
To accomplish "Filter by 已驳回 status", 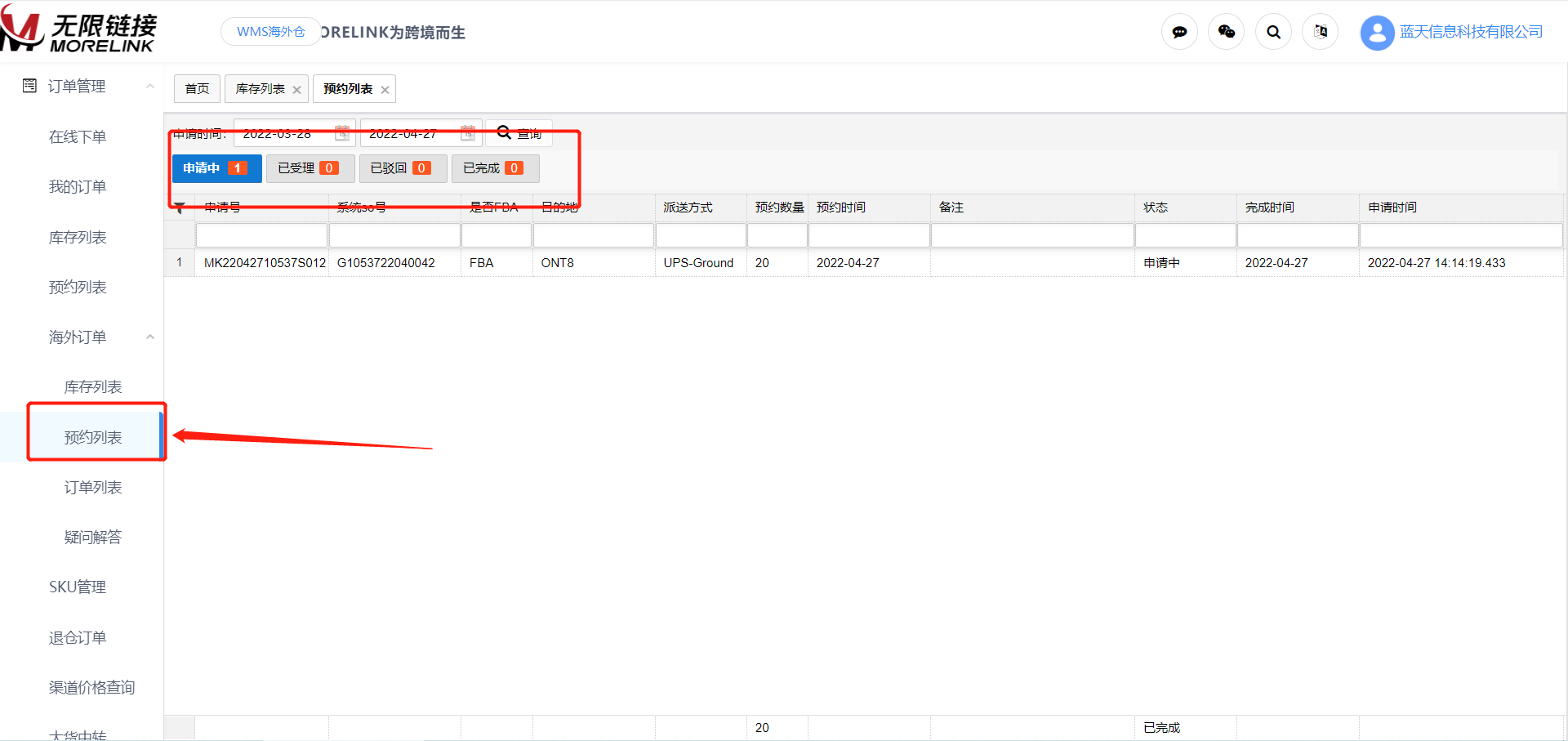I will pos(403,168).
